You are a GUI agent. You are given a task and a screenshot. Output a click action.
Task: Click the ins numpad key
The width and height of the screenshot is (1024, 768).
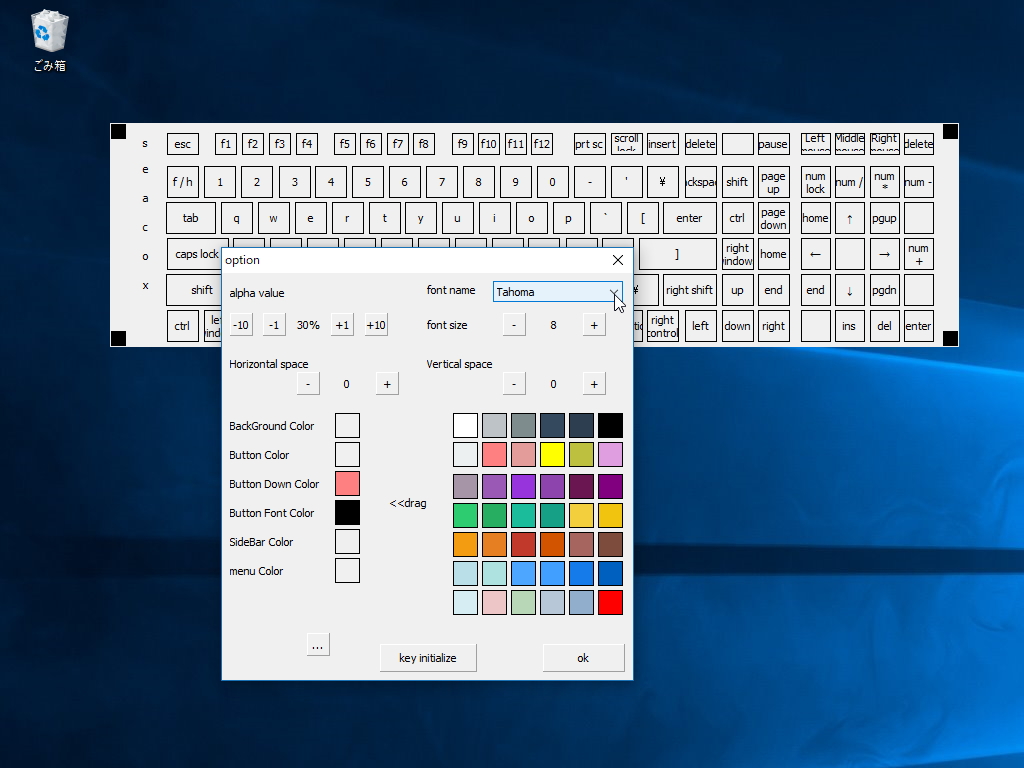tap(850, 326)
